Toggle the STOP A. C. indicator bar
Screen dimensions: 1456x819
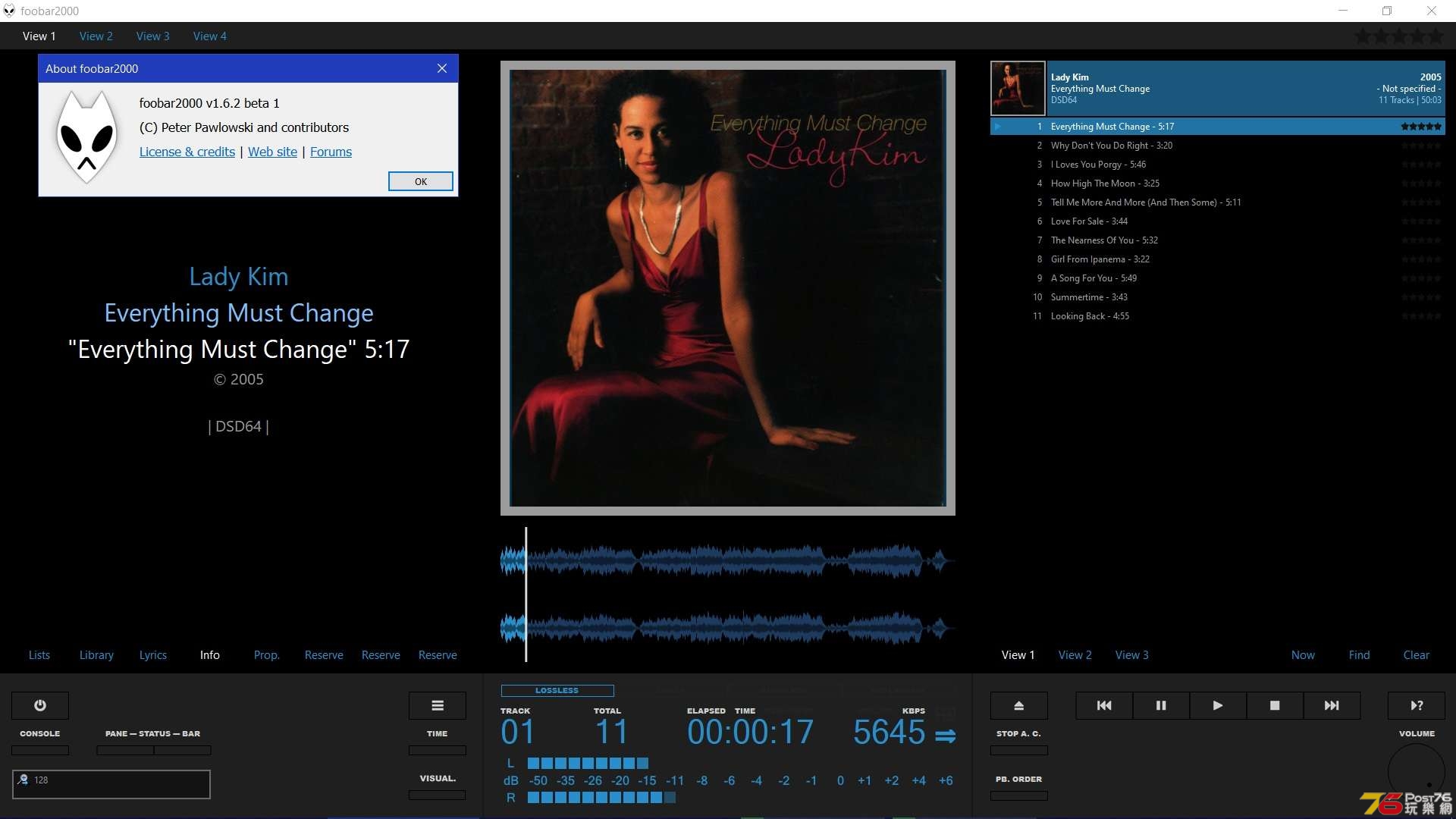pos(1019,750)
